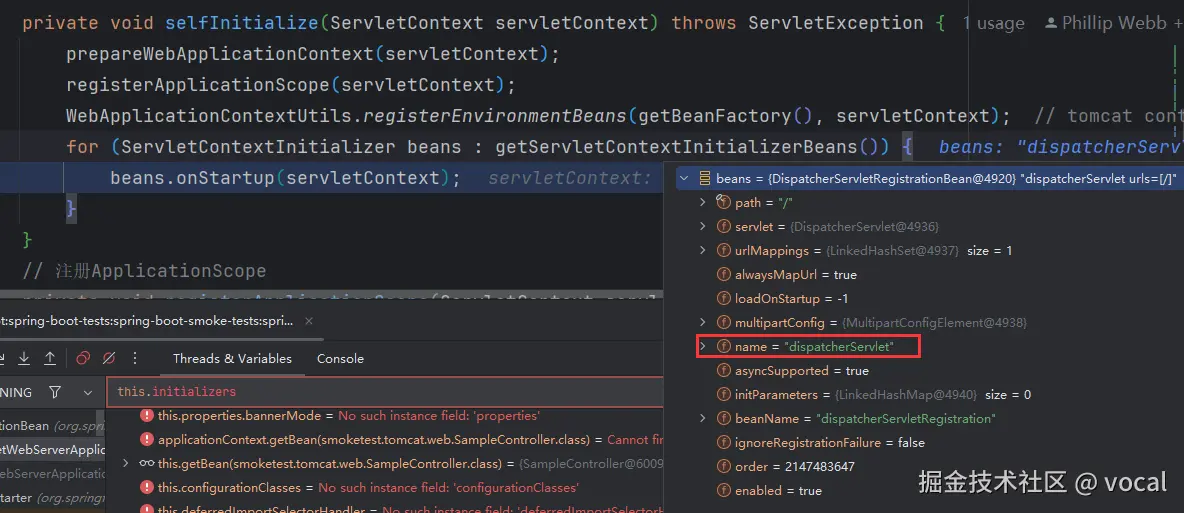Expand the servlet field node

click(702, 227)
